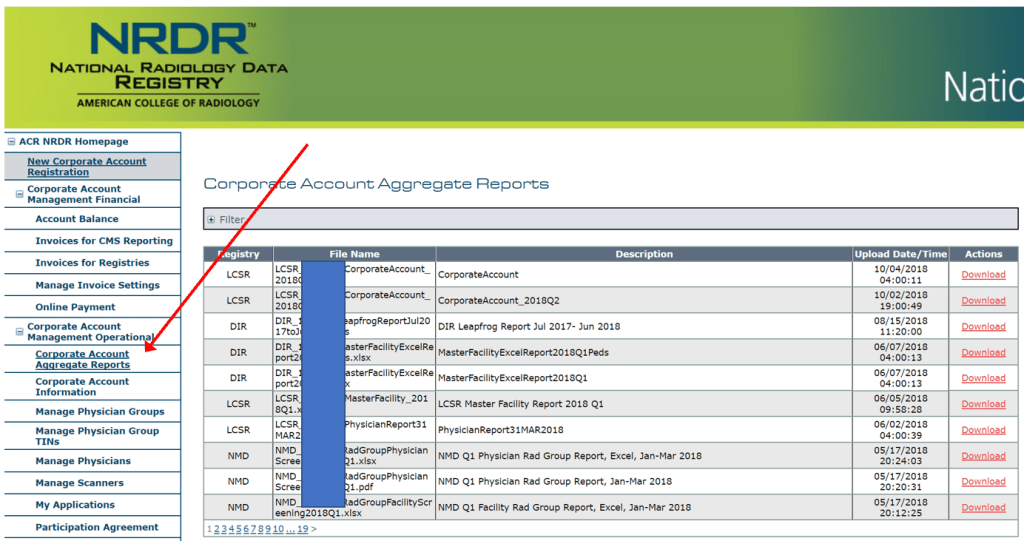Expand the Filter panel plus icon
Screen dimensions: 1024x541
coord(211,219)
